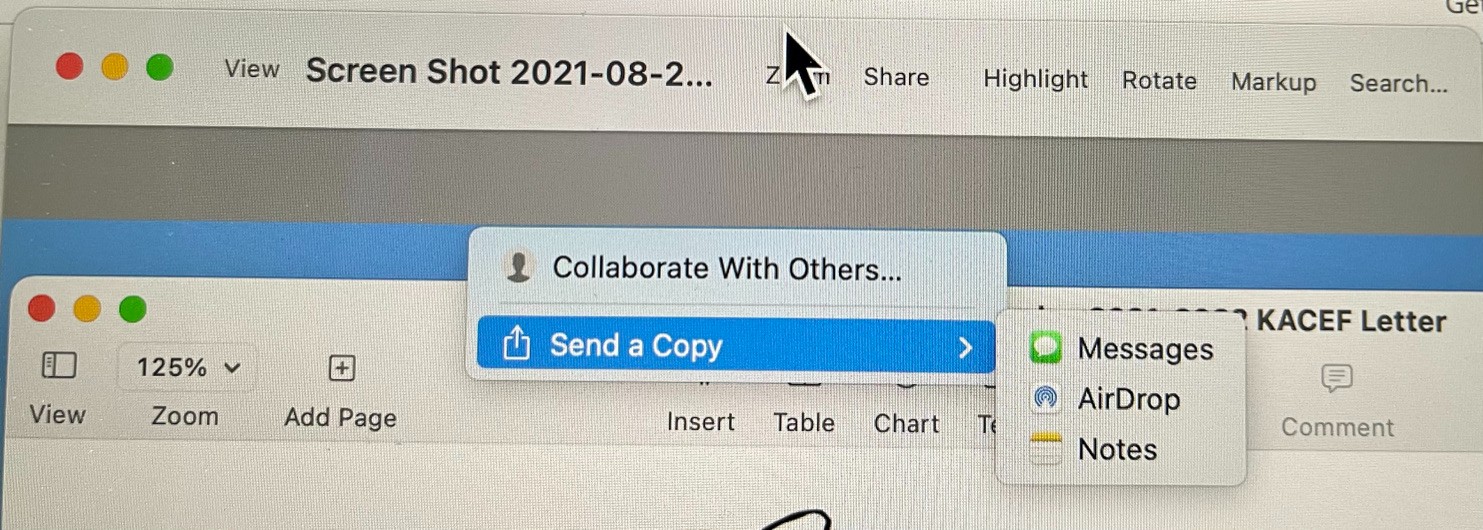Click the Pages sidebar View icon

(59, 366)
